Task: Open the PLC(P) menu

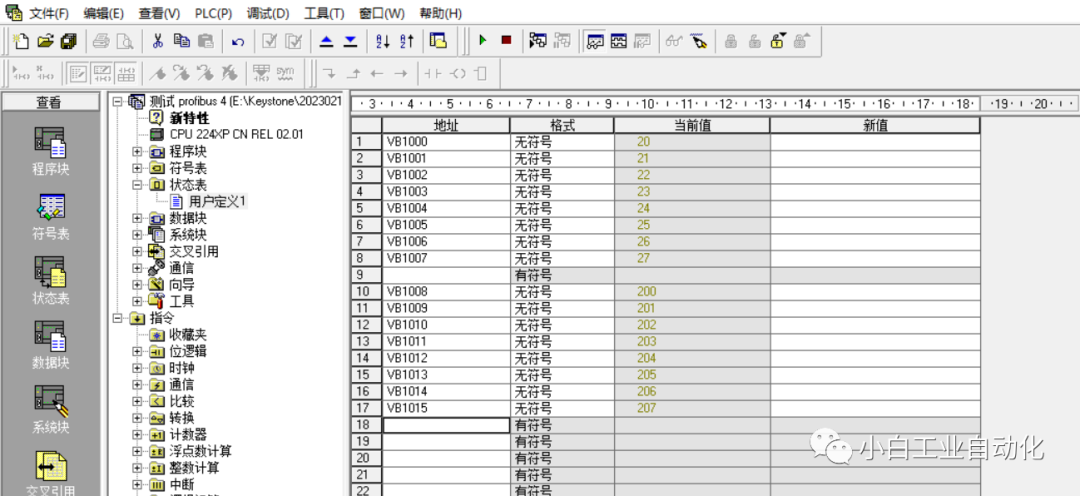Action: [214, 13]
